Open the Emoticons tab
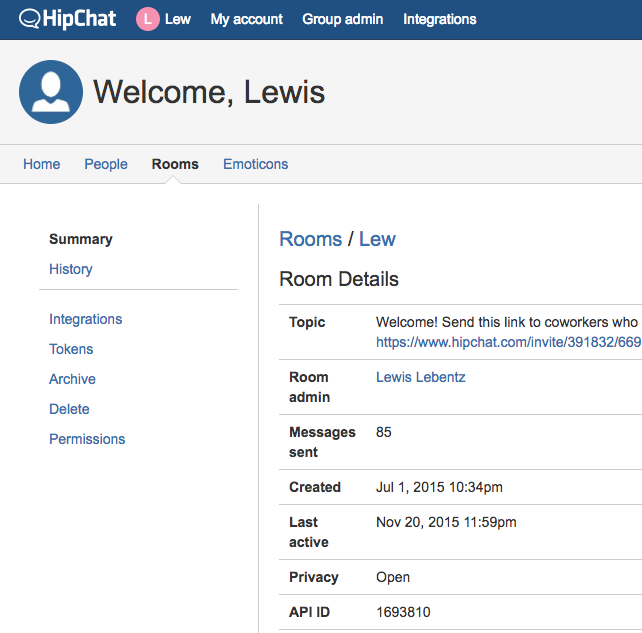 click(255, 164)
